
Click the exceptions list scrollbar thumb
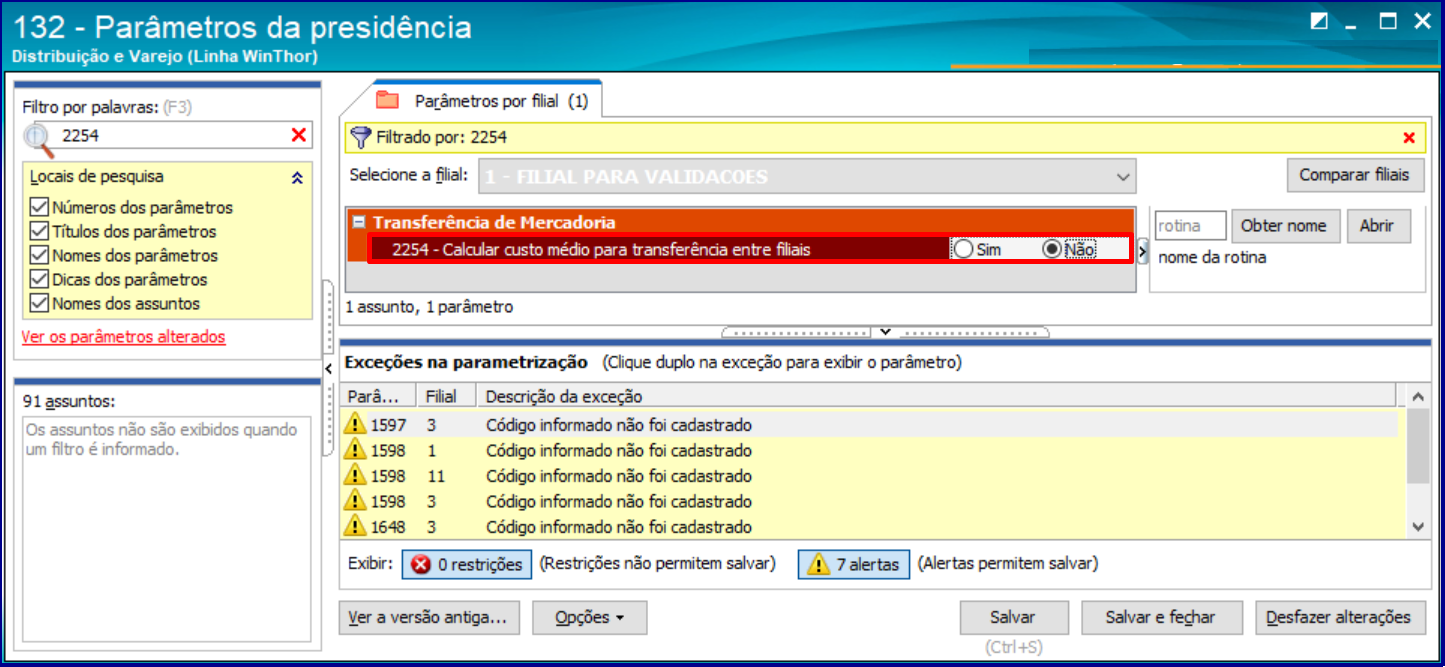point(1417,447)
